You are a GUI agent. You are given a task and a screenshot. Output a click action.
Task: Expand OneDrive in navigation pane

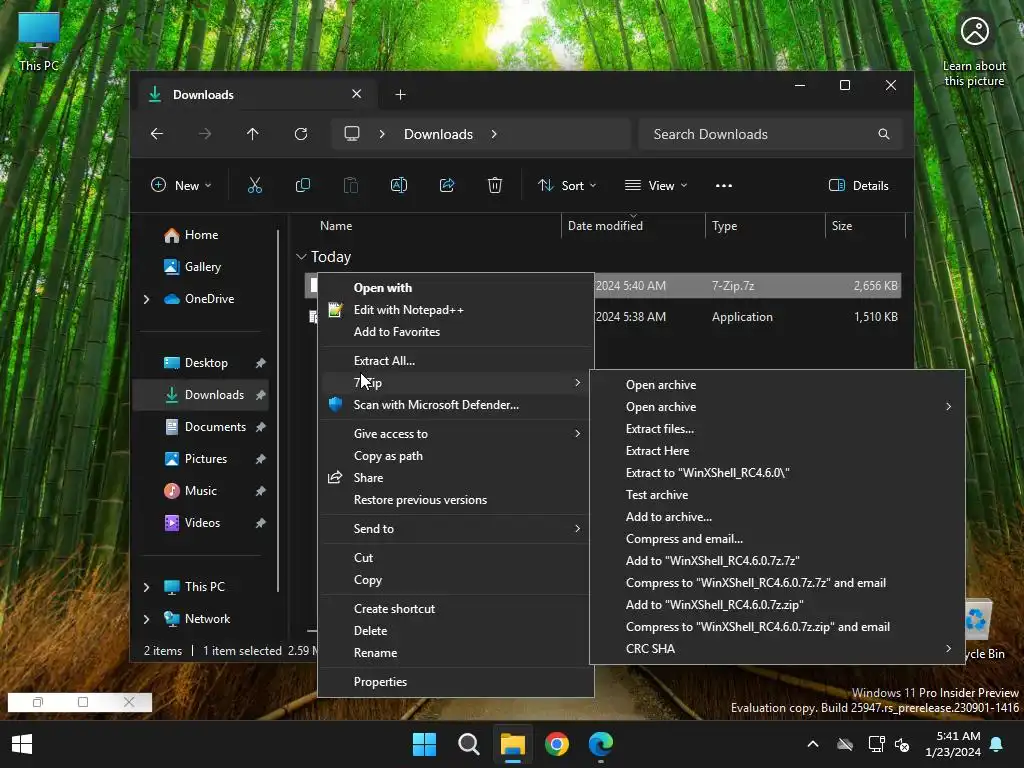(146, 299)
